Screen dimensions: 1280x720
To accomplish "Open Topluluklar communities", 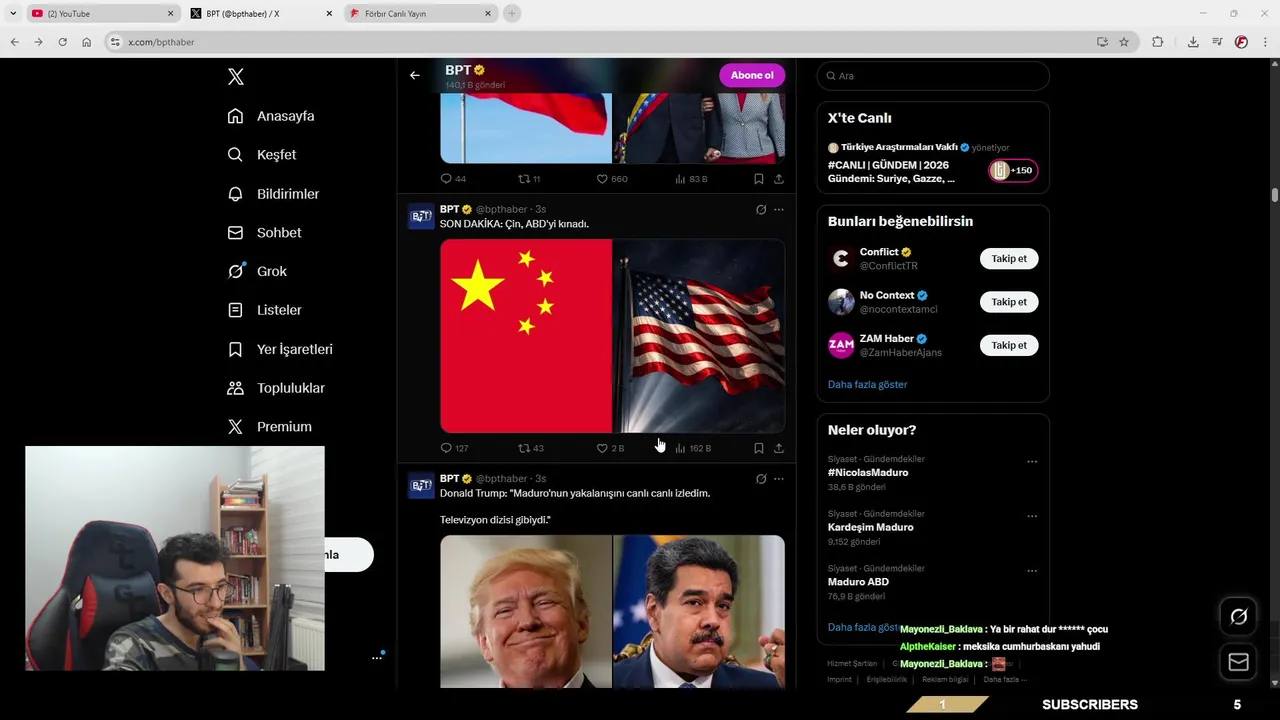I will click(276, 388).
